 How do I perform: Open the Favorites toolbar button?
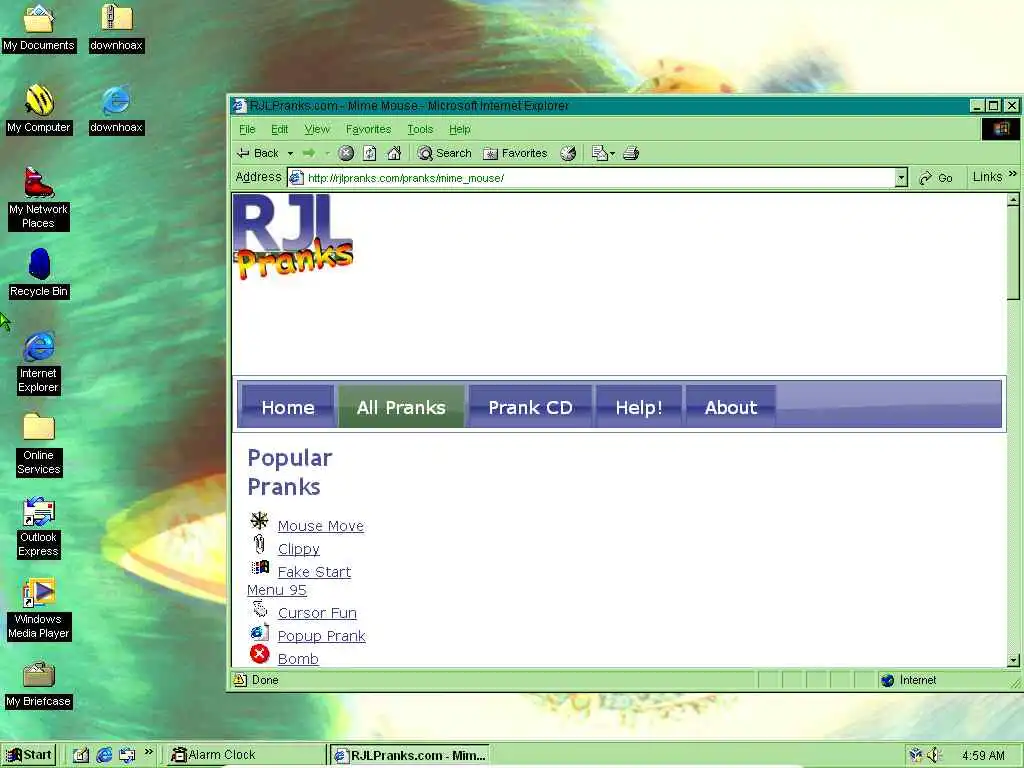515,153
